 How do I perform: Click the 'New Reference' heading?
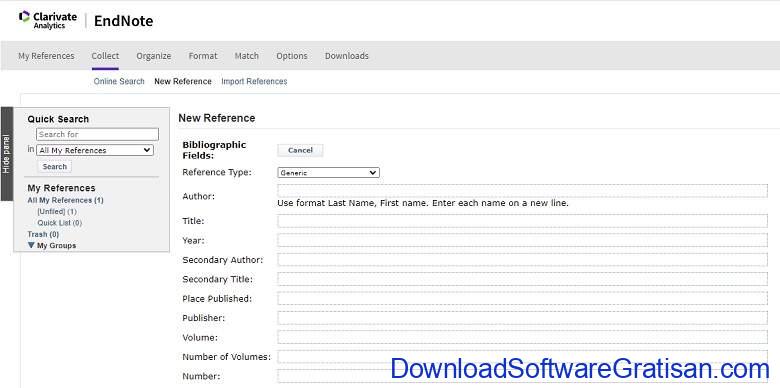point(216,118)
